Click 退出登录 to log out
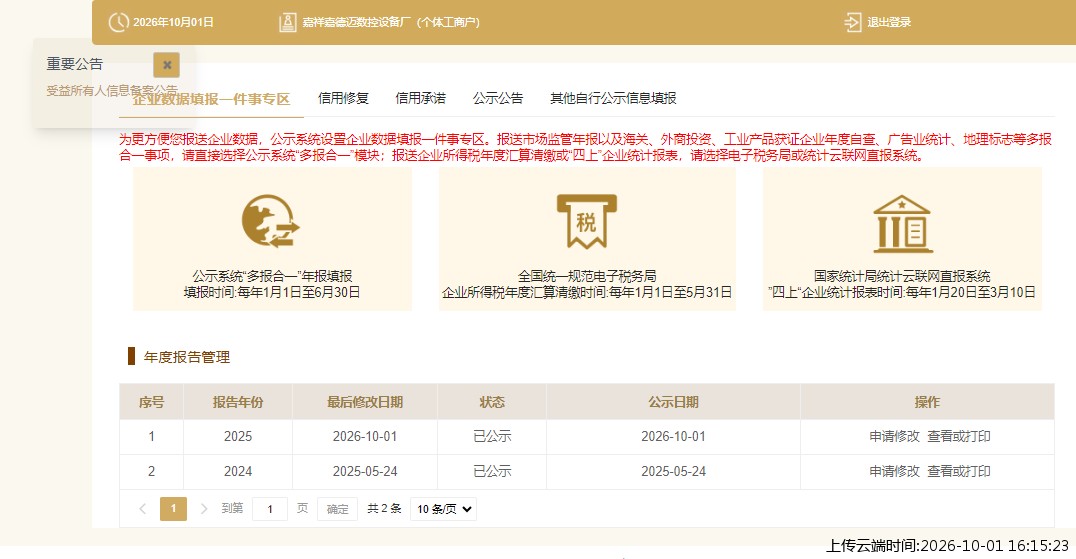The width and height of the screenshot is (1076, 559). point(889,22)
